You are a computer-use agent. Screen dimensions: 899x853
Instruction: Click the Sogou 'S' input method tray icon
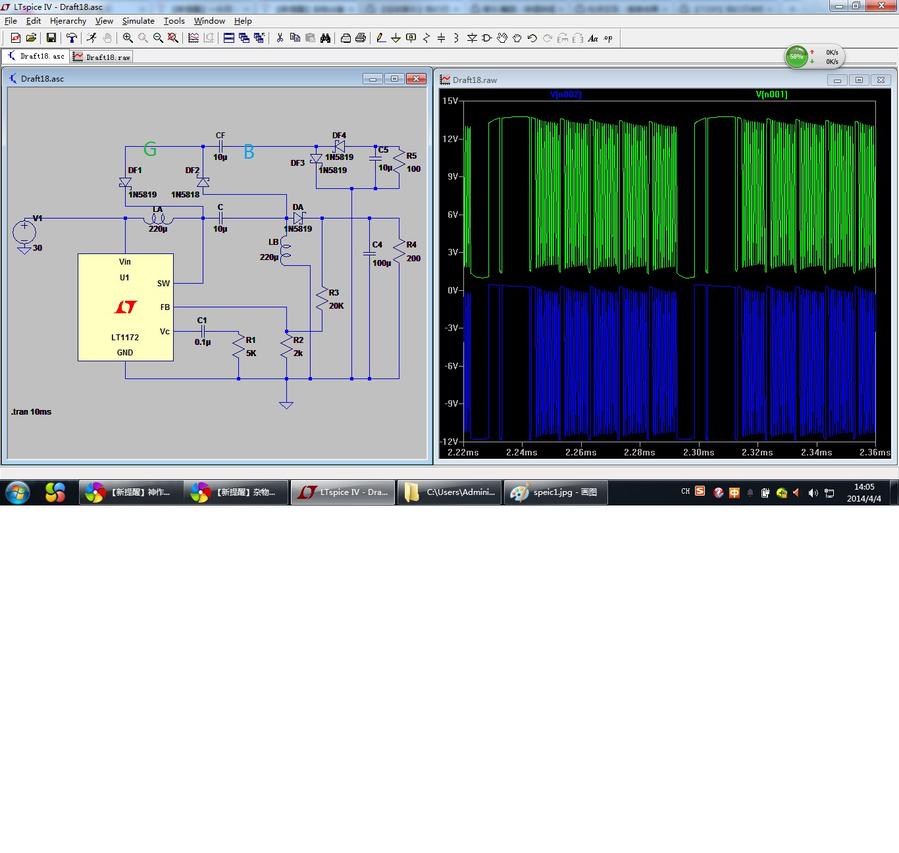point(700,491)
